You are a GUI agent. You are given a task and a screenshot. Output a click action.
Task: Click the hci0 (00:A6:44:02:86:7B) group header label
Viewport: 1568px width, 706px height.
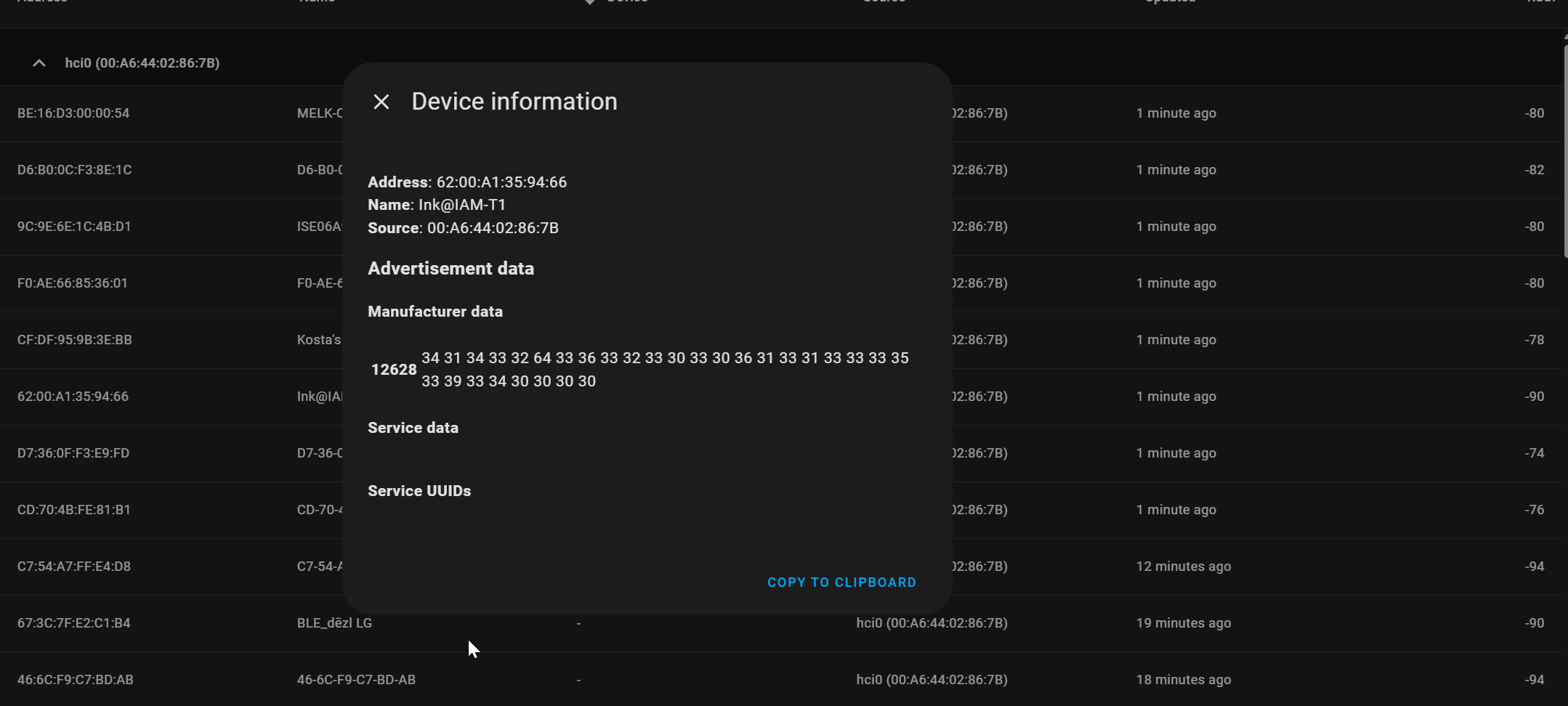pos(142,63)
